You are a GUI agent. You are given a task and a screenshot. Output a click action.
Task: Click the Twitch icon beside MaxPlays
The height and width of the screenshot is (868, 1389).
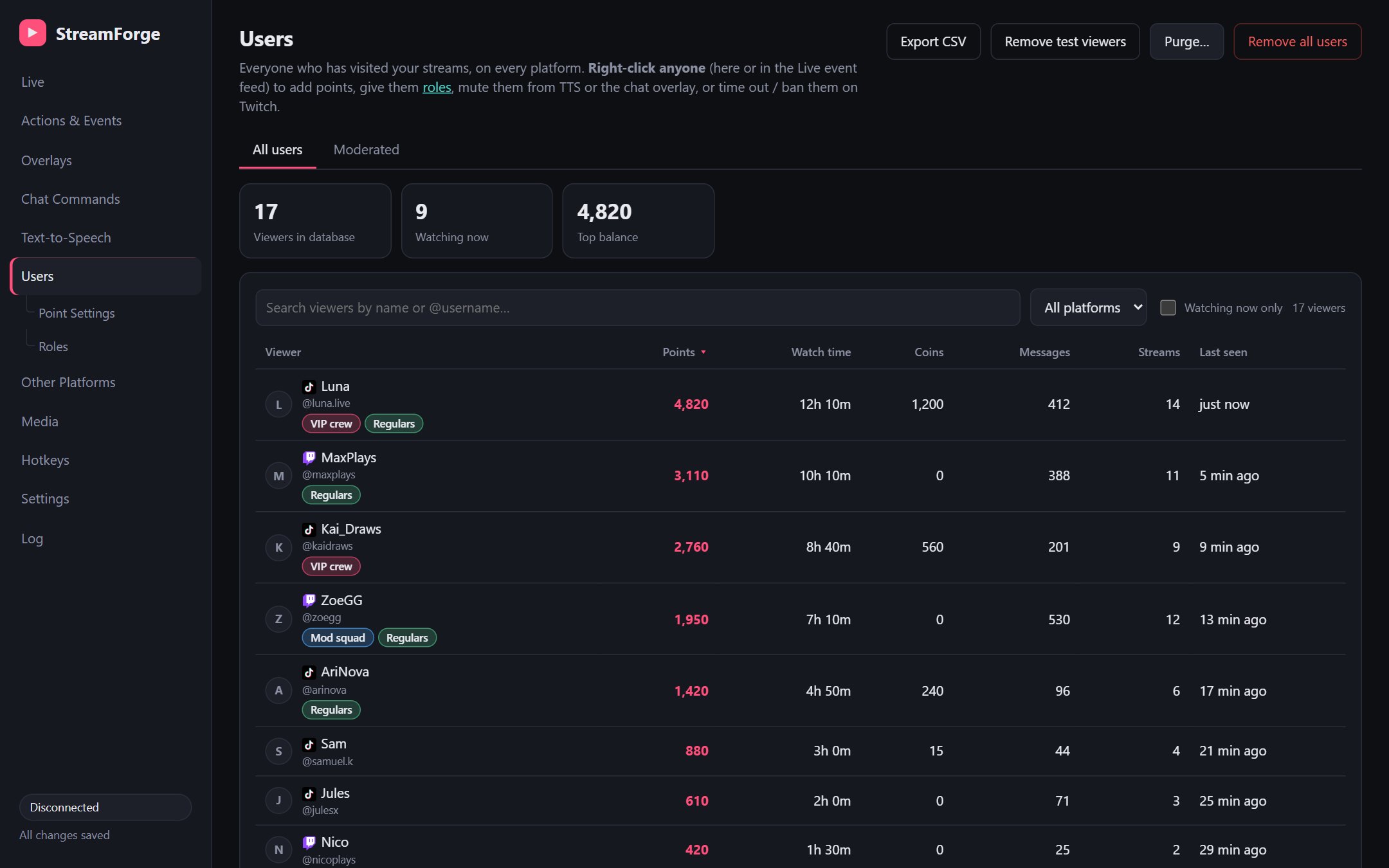tap(309, 458)
